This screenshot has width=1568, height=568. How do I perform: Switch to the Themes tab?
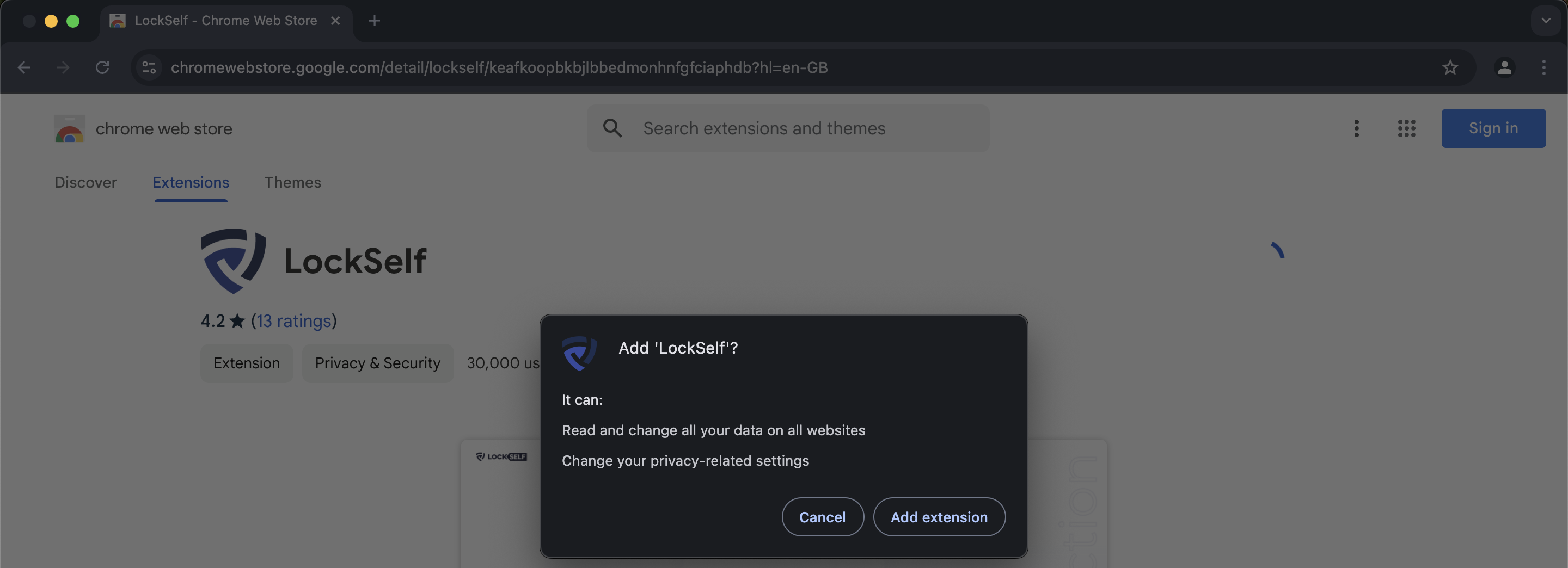point(293,182)
